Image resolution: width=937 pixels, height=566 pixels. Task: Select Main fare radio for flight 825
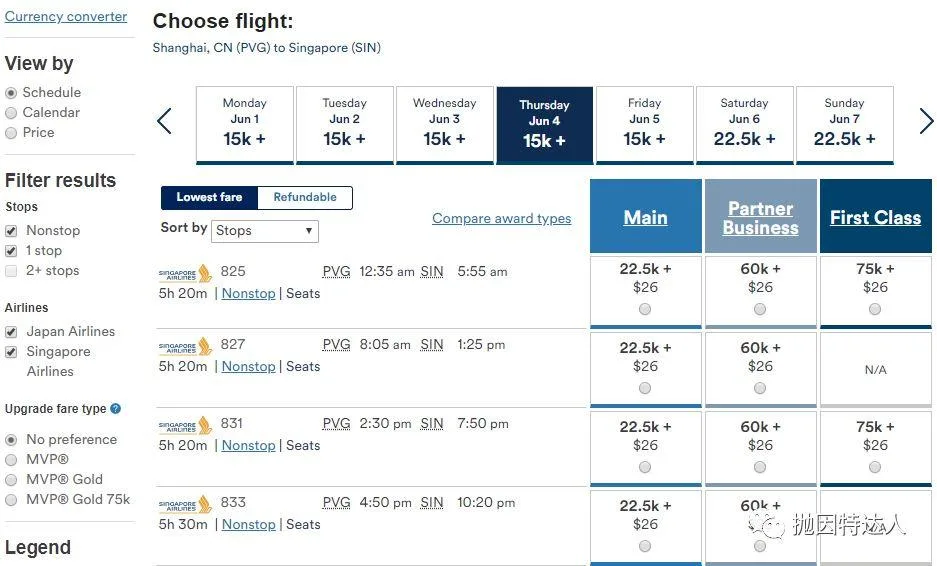[x=645, y=309]
